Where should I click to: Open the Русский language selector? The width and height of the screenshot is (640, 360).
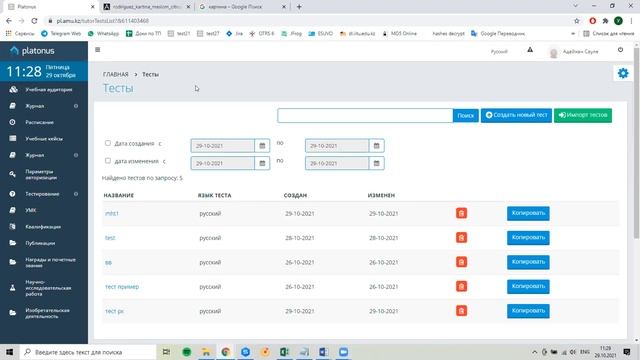[499, 52]
